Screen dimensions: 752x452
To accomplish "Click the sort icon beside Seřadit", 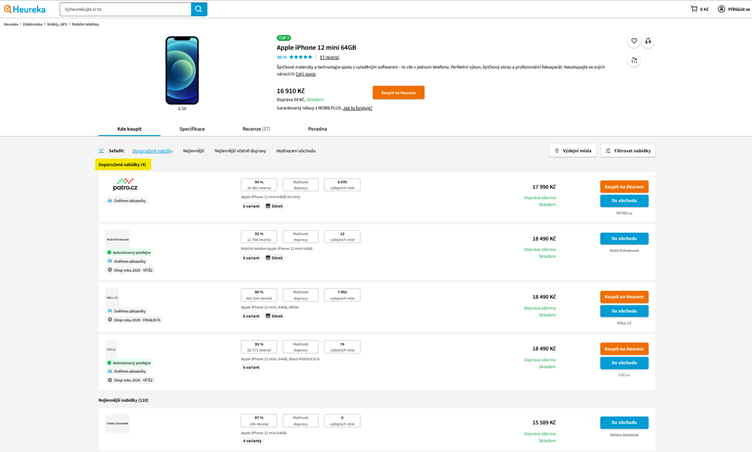I will click(x=101, y=151).
